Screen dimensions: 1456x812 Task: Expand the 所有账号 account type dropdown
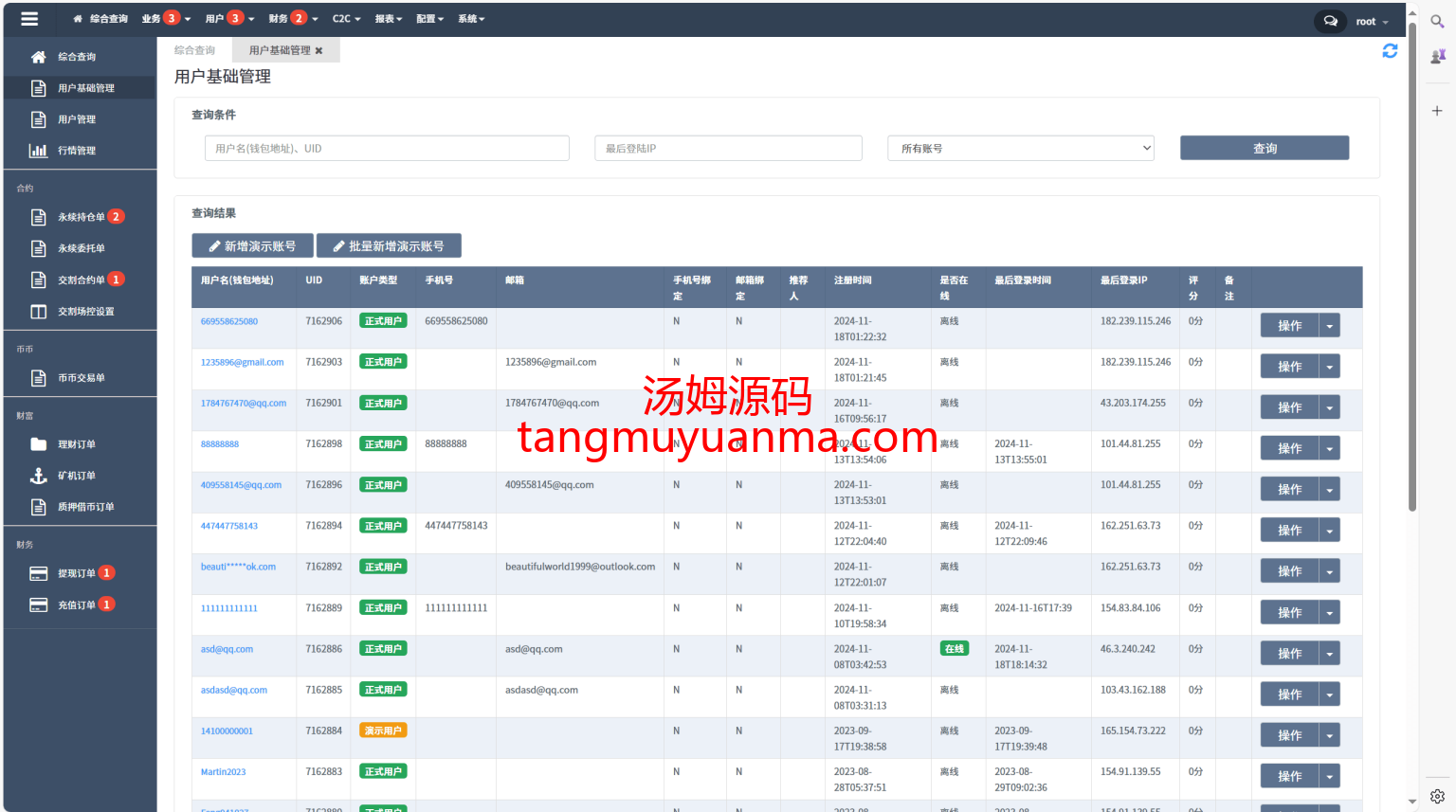(x=1021, y=149)
